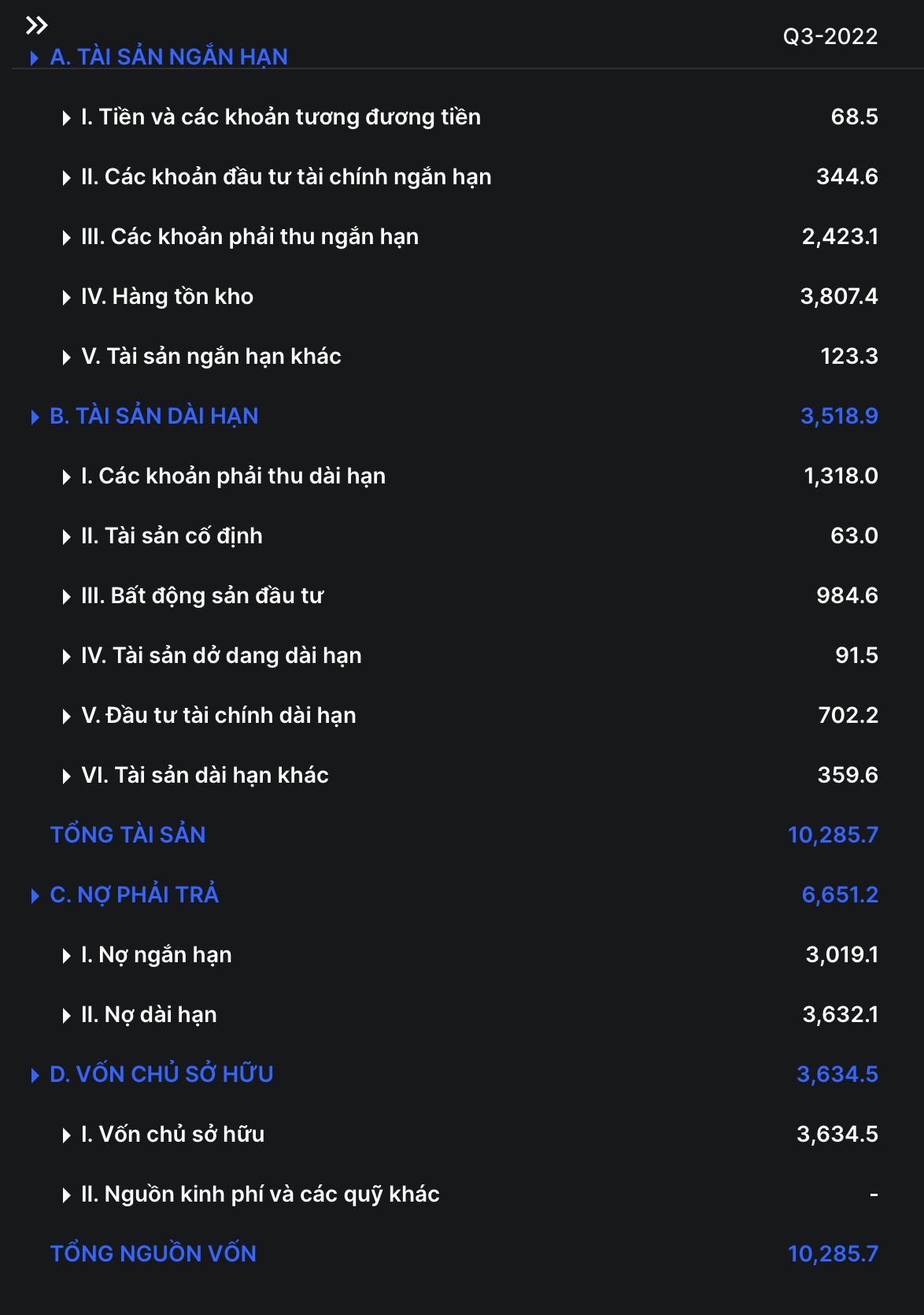The height and width of the screenshot is (1315, 924).
Task: Expand the C. NỢ PHẢI TRẢ section
Action: coord(35,896)
